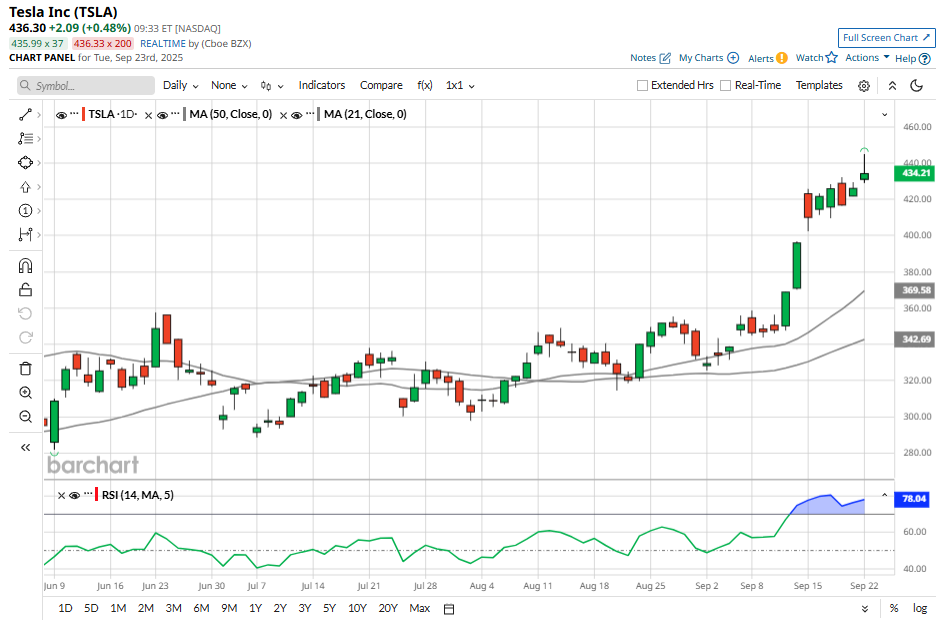
Task: Open the Indicators menu
Action: [x=322, y=85]
